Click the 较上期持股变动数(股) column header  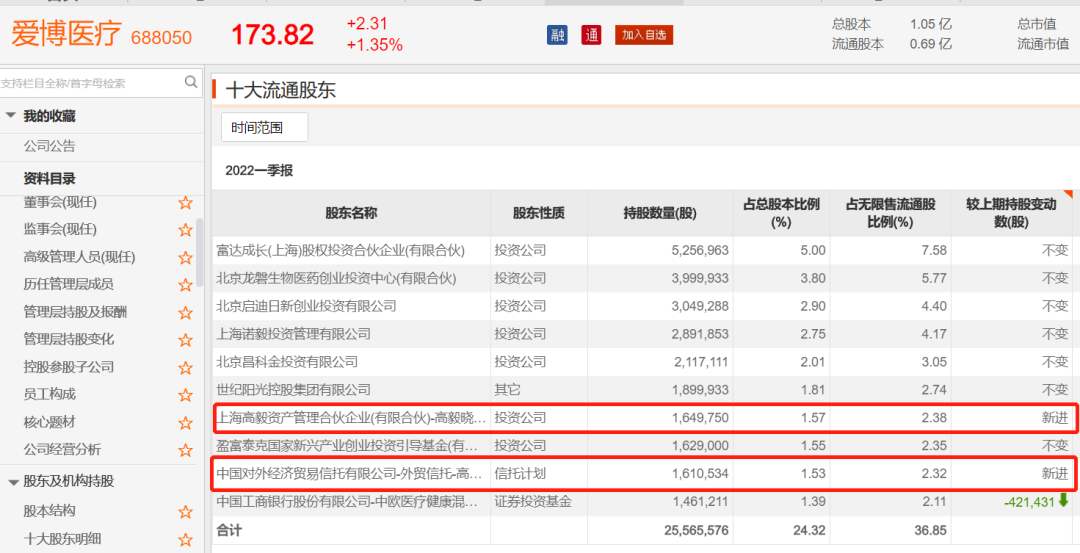pos(1011,213)
